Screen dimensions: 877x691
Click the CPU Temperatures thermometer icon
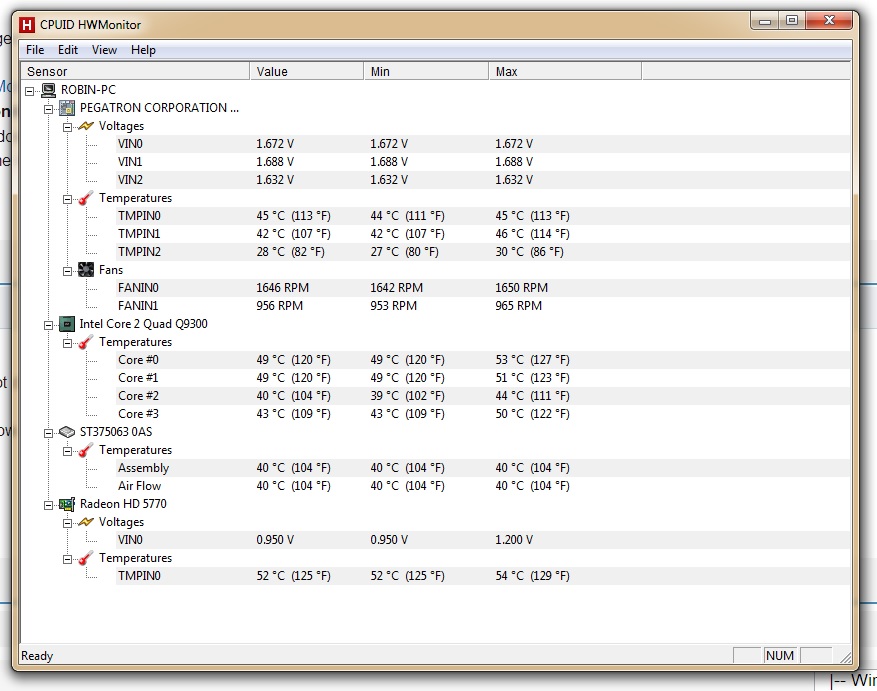(x=86, y=342)
